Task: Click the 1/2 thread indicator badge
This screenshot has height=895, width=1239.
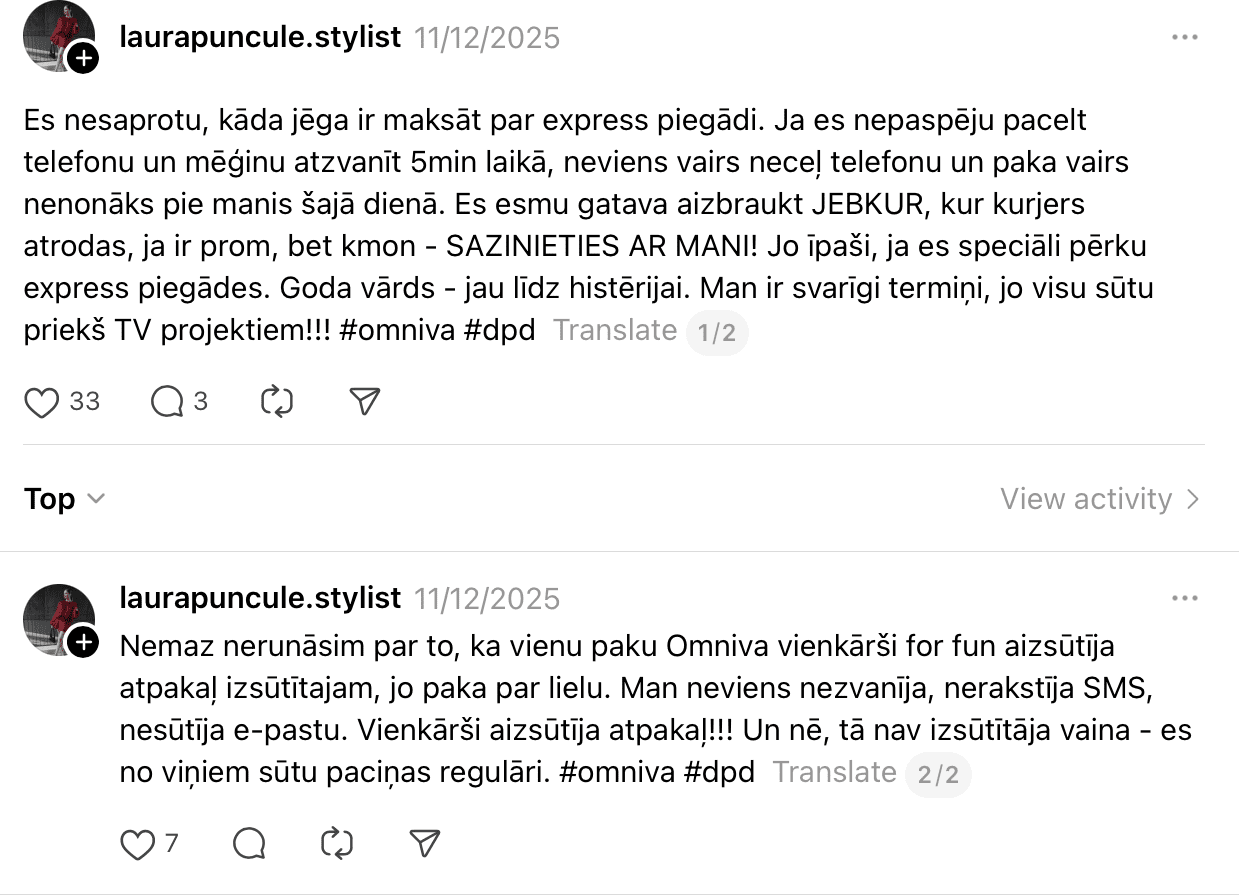Action: click(716, 332)
